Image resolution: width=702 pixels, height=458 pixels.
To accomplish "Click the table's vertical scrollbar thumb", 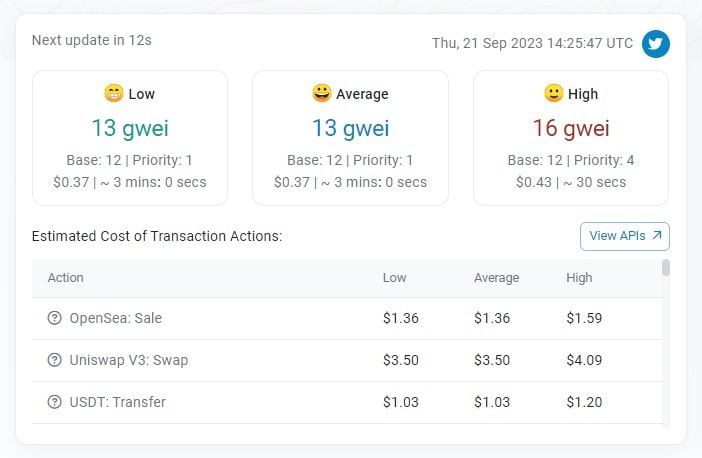I will click(x=666, y=267).
